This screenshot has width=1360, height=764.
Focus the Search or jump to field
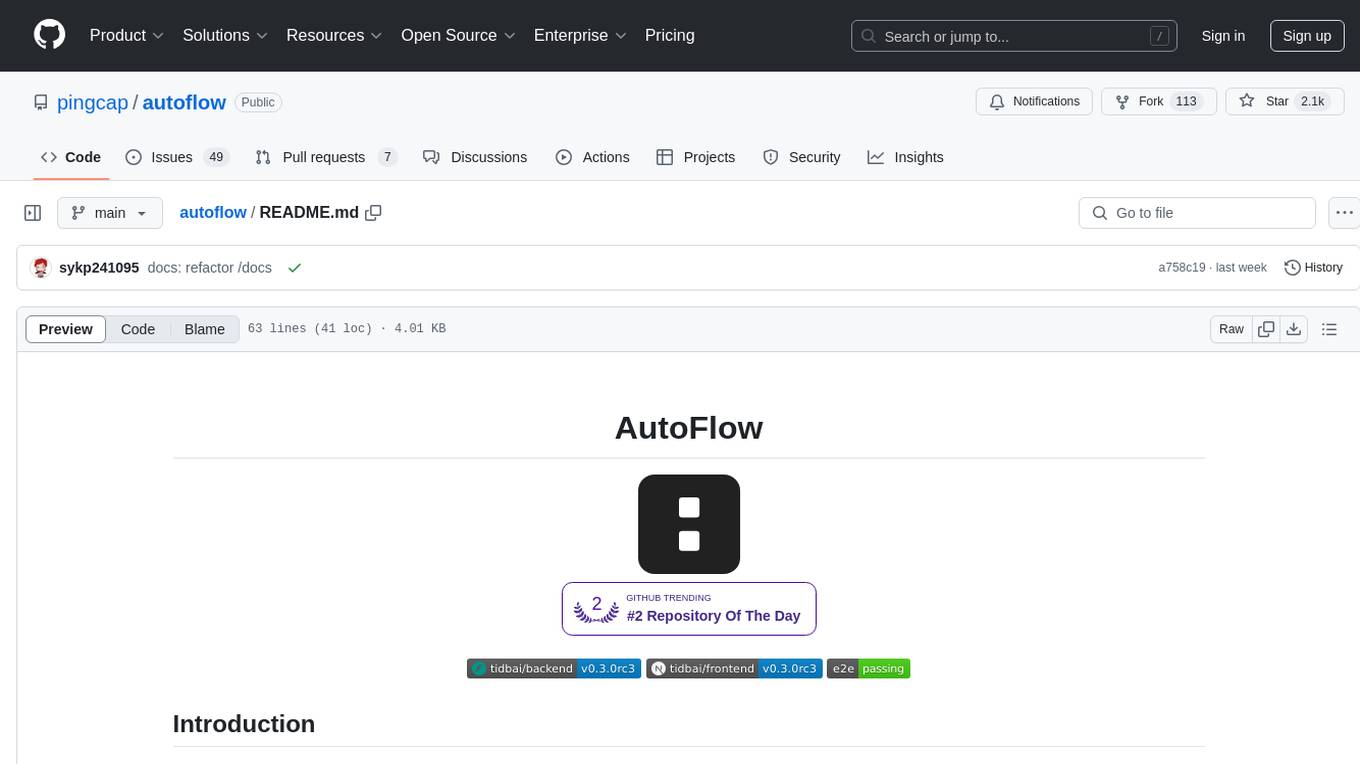(1014, 36)
